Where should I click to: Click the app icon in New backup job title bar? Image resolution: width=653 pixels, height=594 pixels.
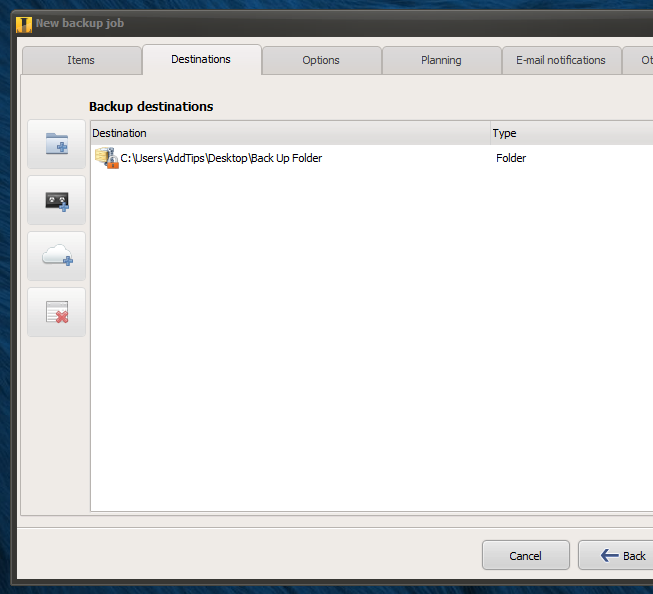click(x=24, y=24)
